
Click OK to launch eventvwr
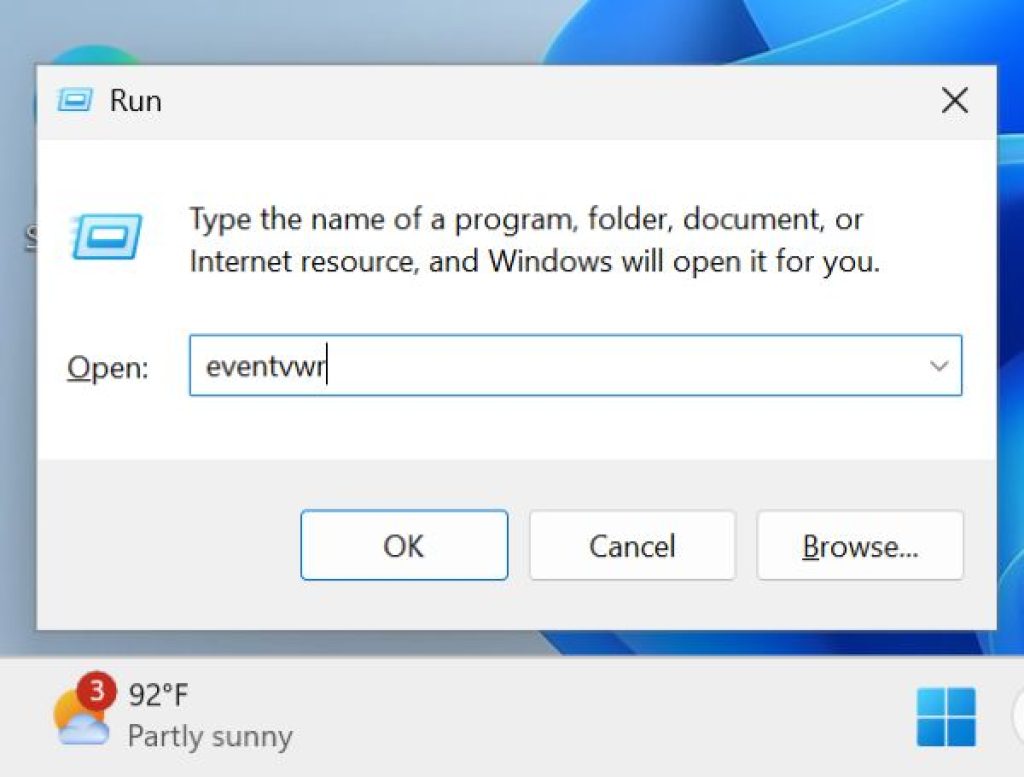coord(404,545)
